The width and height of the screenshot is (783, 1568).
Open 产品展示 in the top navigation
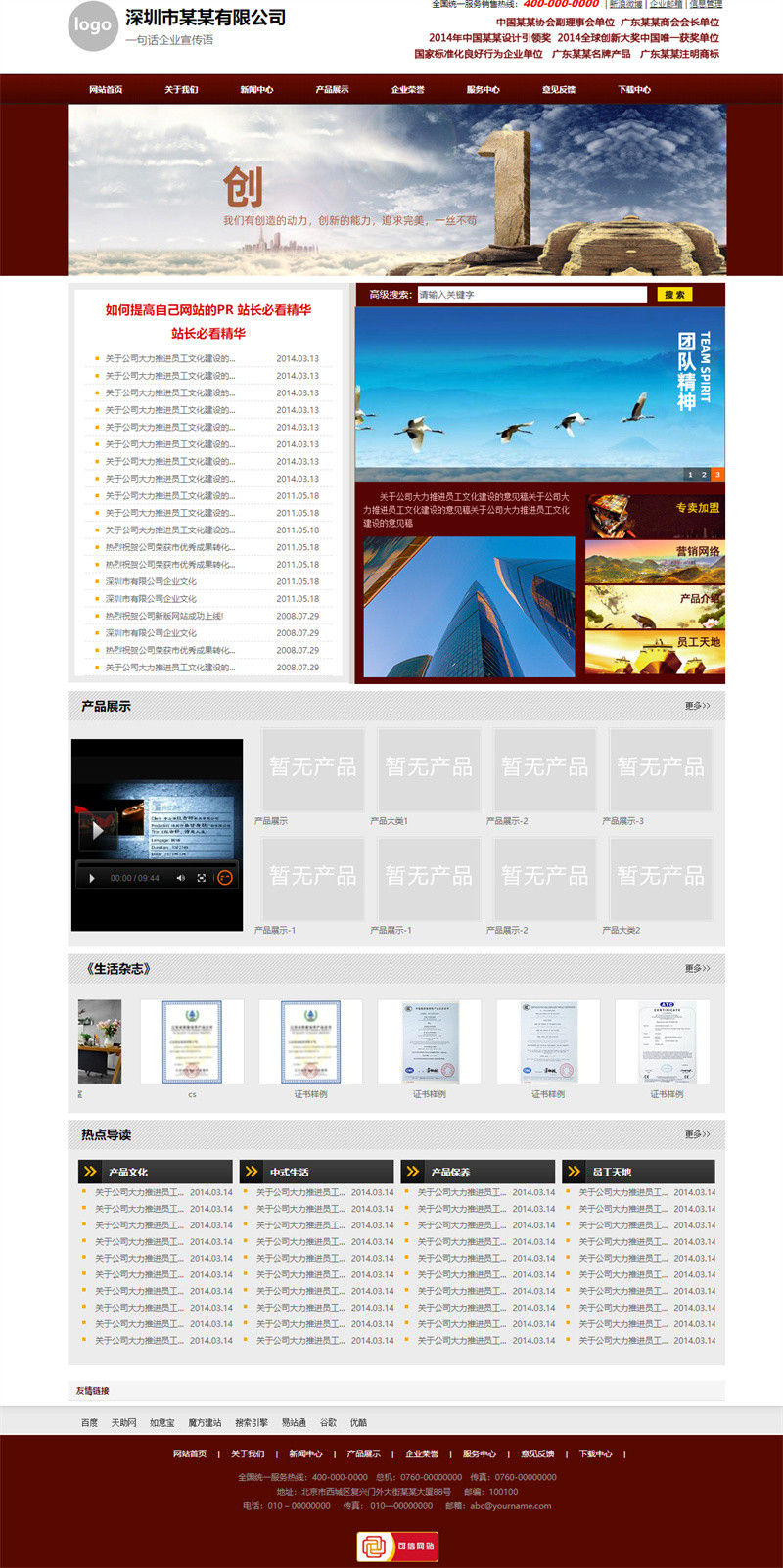(x=332, y=90)
